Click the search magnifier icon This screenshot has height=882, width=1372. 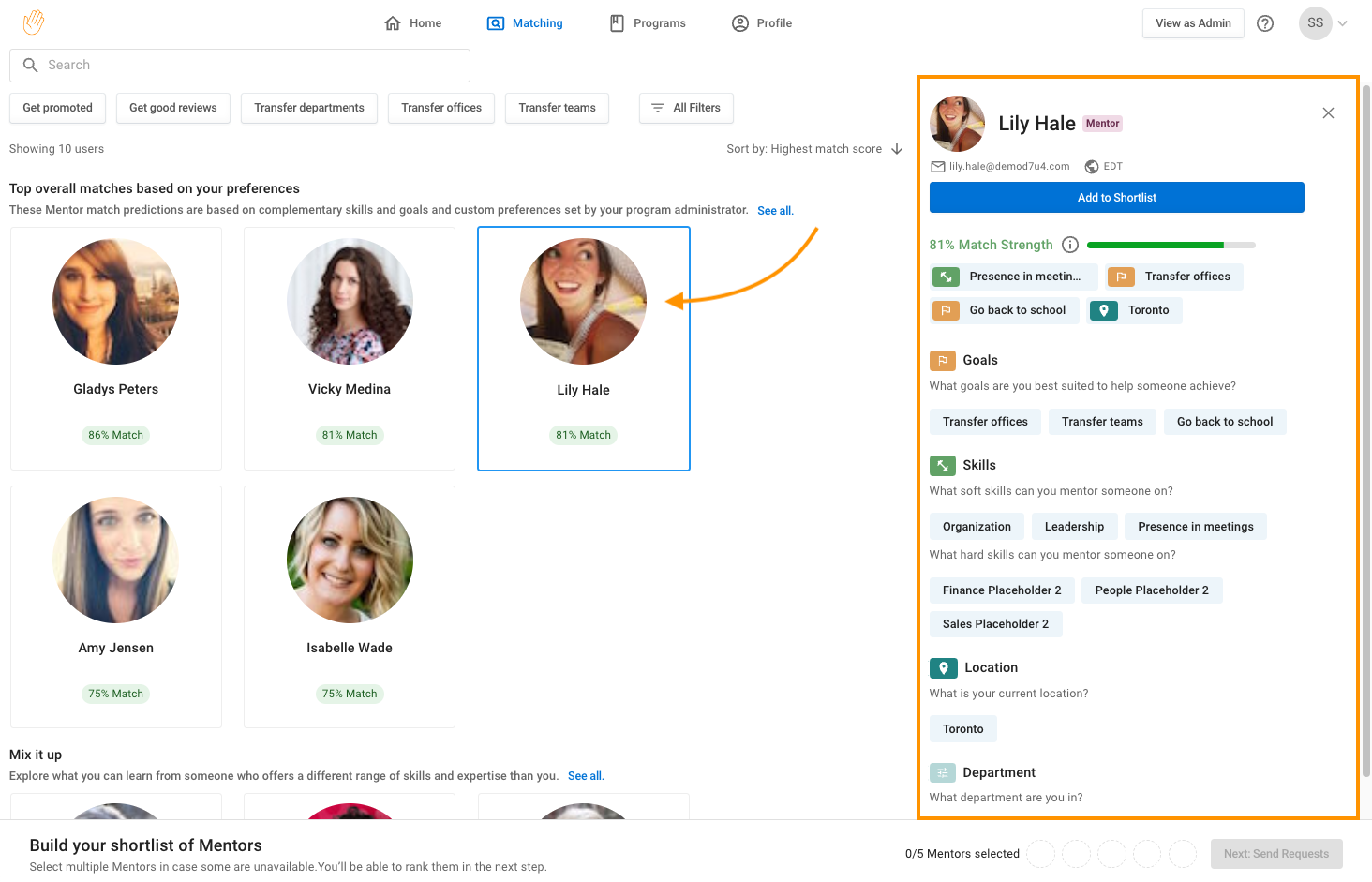point(31,66)
